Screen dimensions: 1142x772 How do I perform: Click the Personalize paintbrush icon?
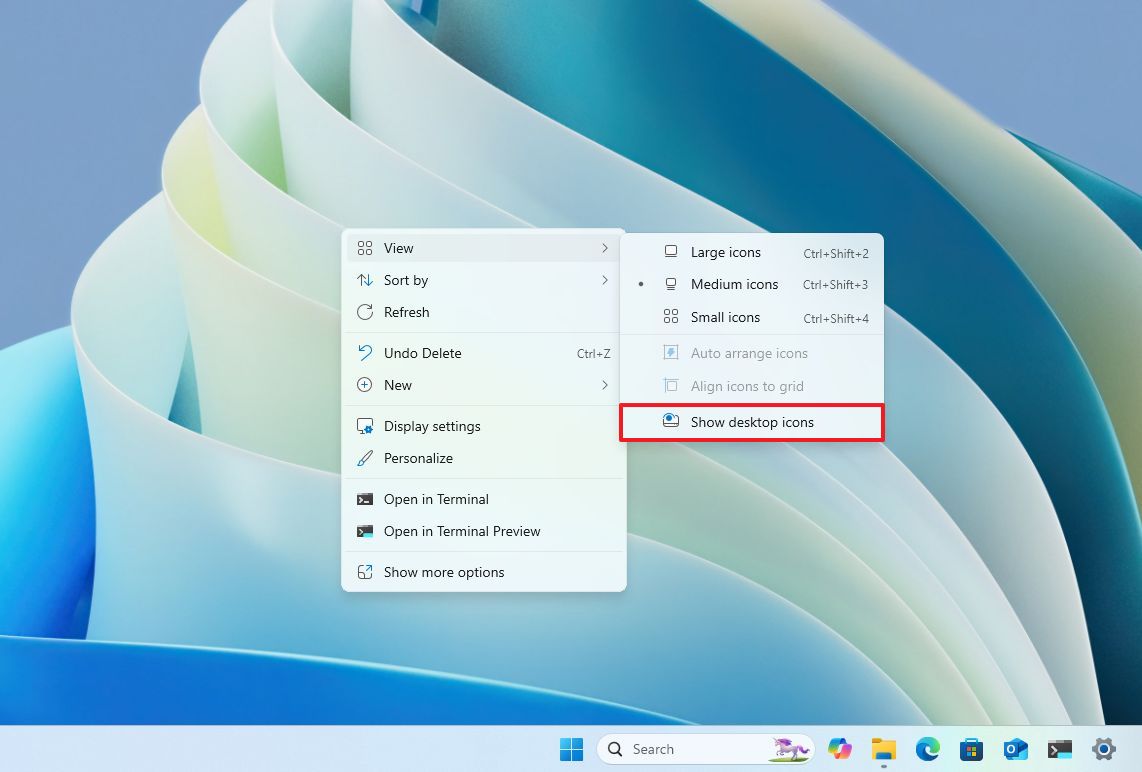pos(365,458)
